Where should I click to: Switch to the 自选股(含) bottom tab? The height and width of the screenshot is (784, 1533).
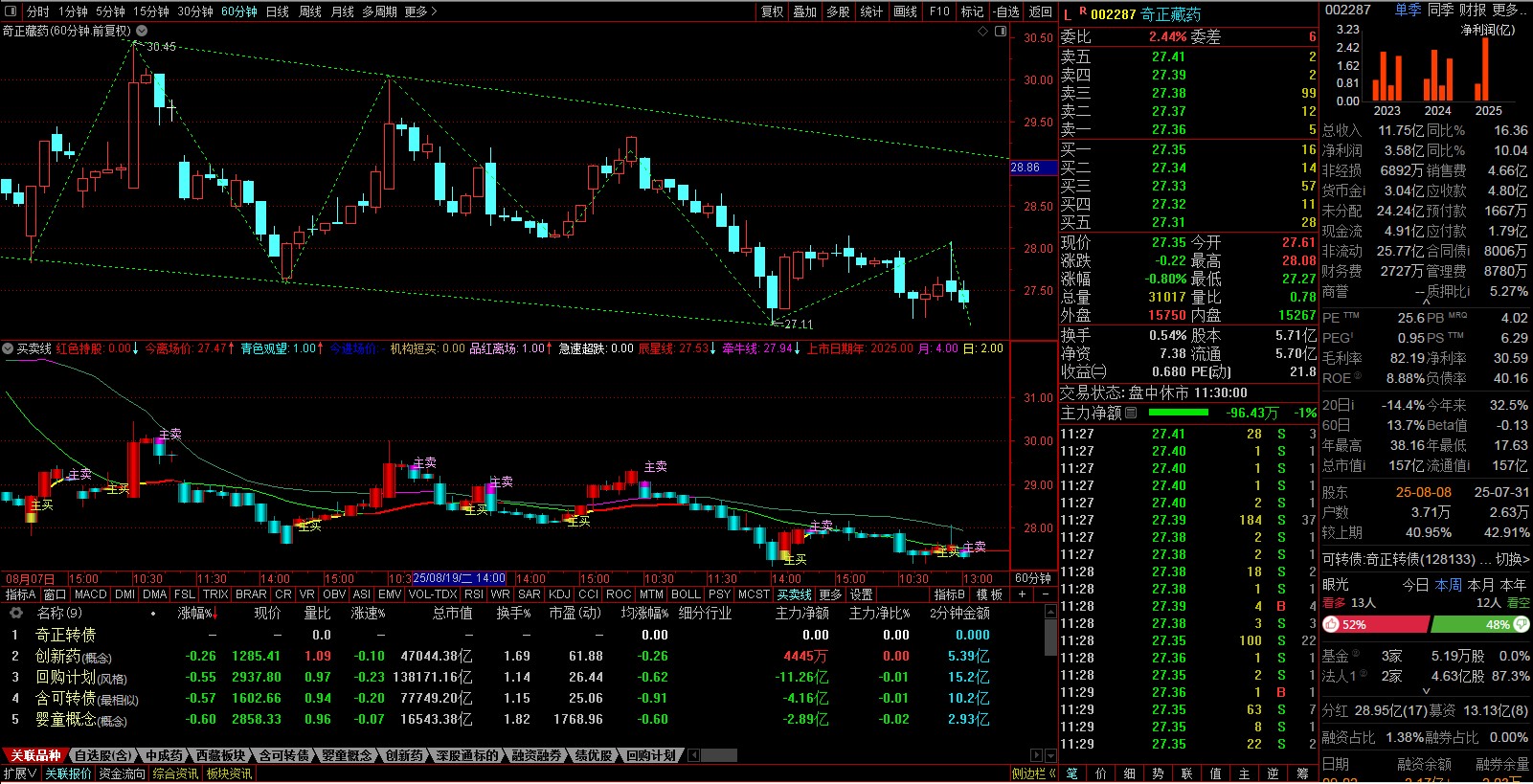(x=102, y=755)
